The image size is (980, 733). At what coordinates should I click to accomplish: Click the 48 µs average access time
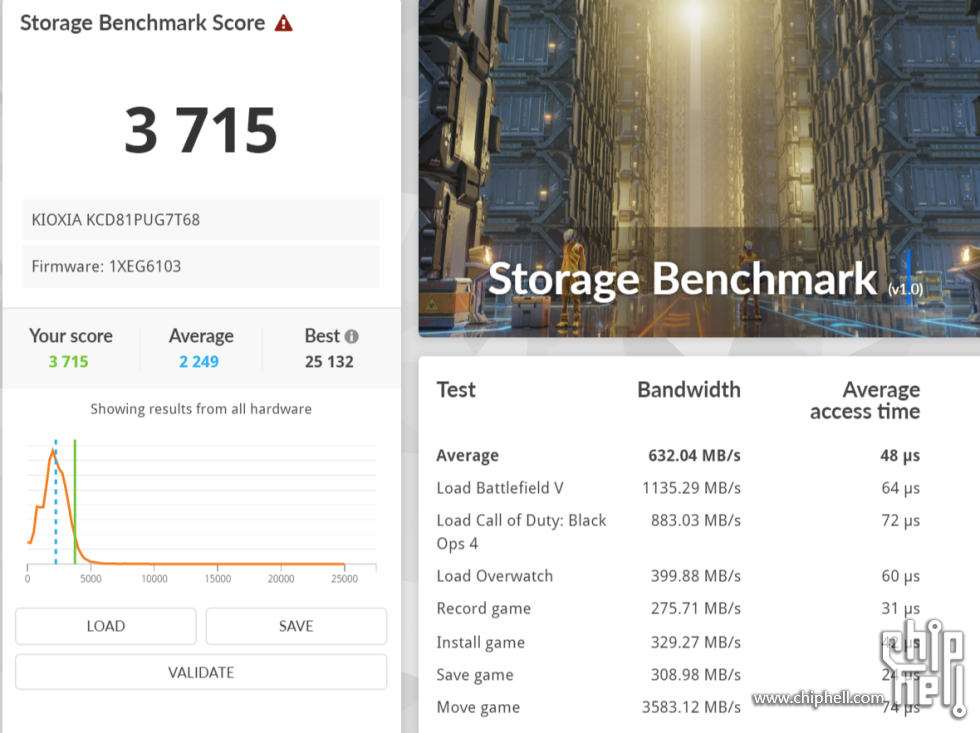click(900, 456)
